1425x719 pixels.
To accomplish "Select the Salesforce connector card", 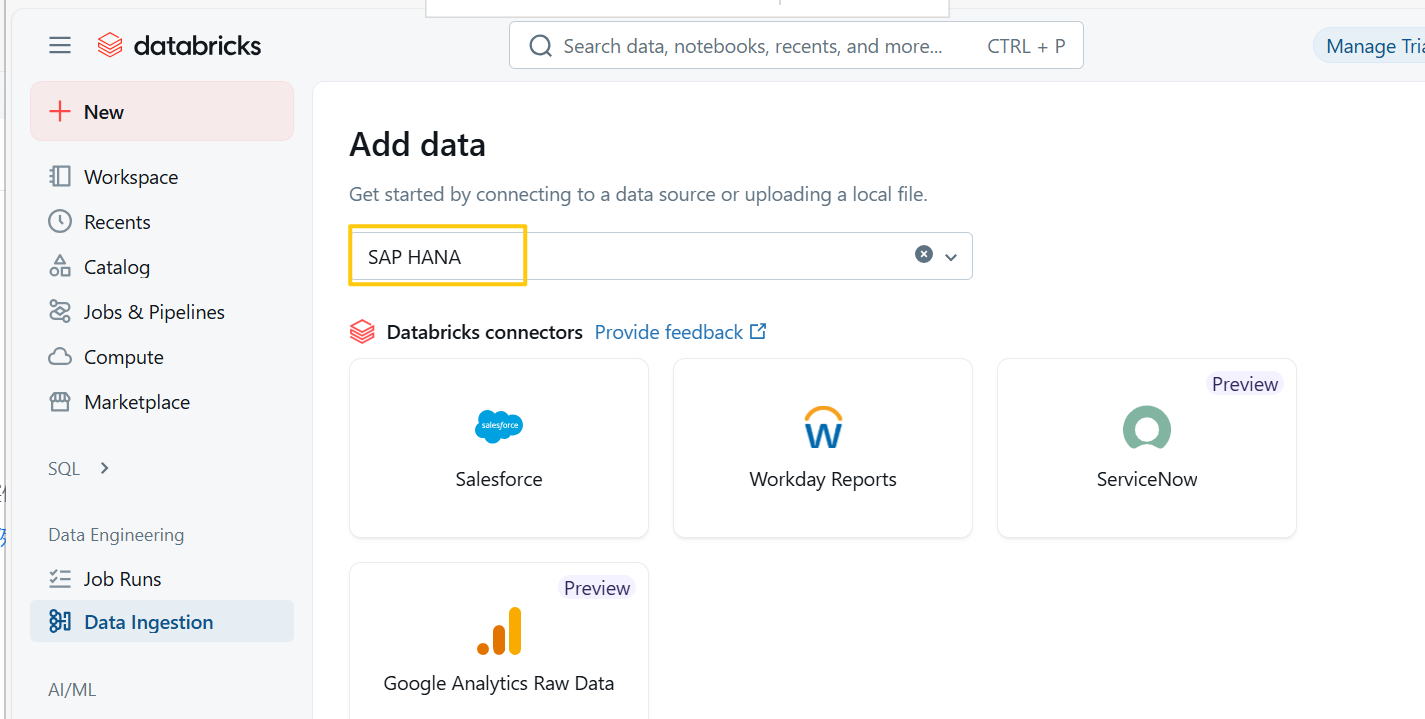I will [x=499, y=448].
